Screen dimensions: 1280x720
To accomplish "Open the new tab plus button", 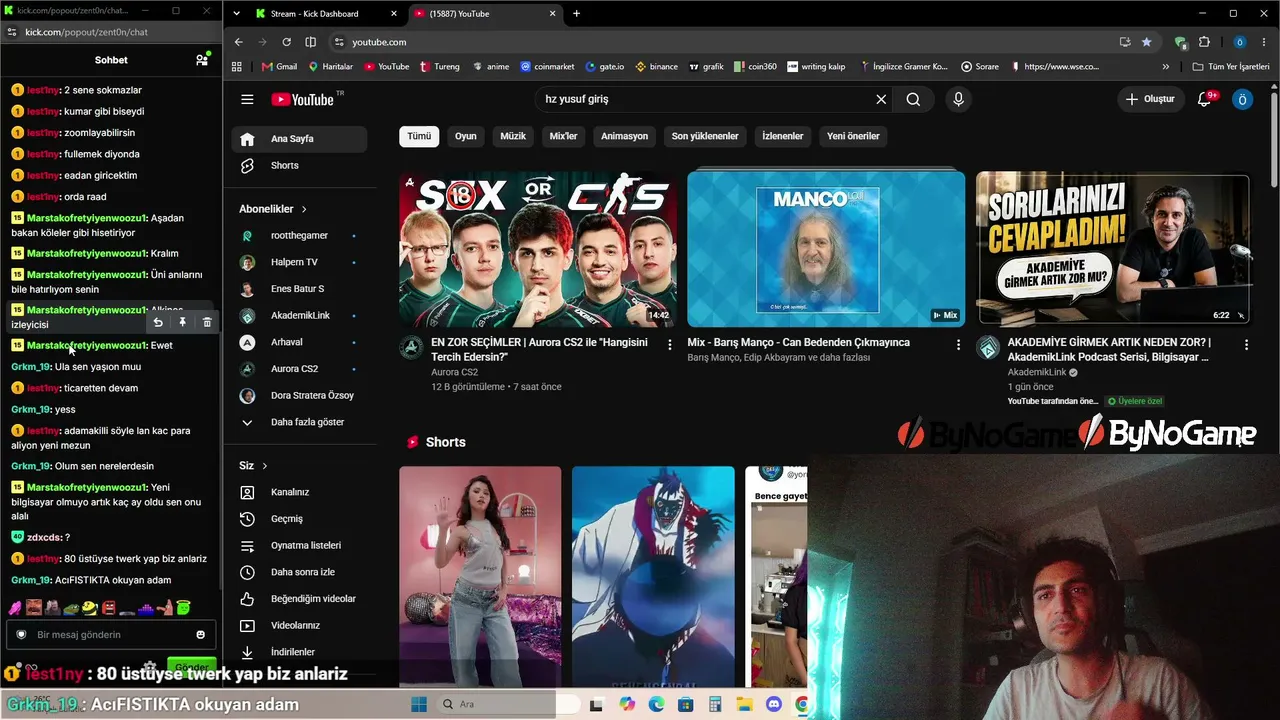I will [x=576, y=14].
